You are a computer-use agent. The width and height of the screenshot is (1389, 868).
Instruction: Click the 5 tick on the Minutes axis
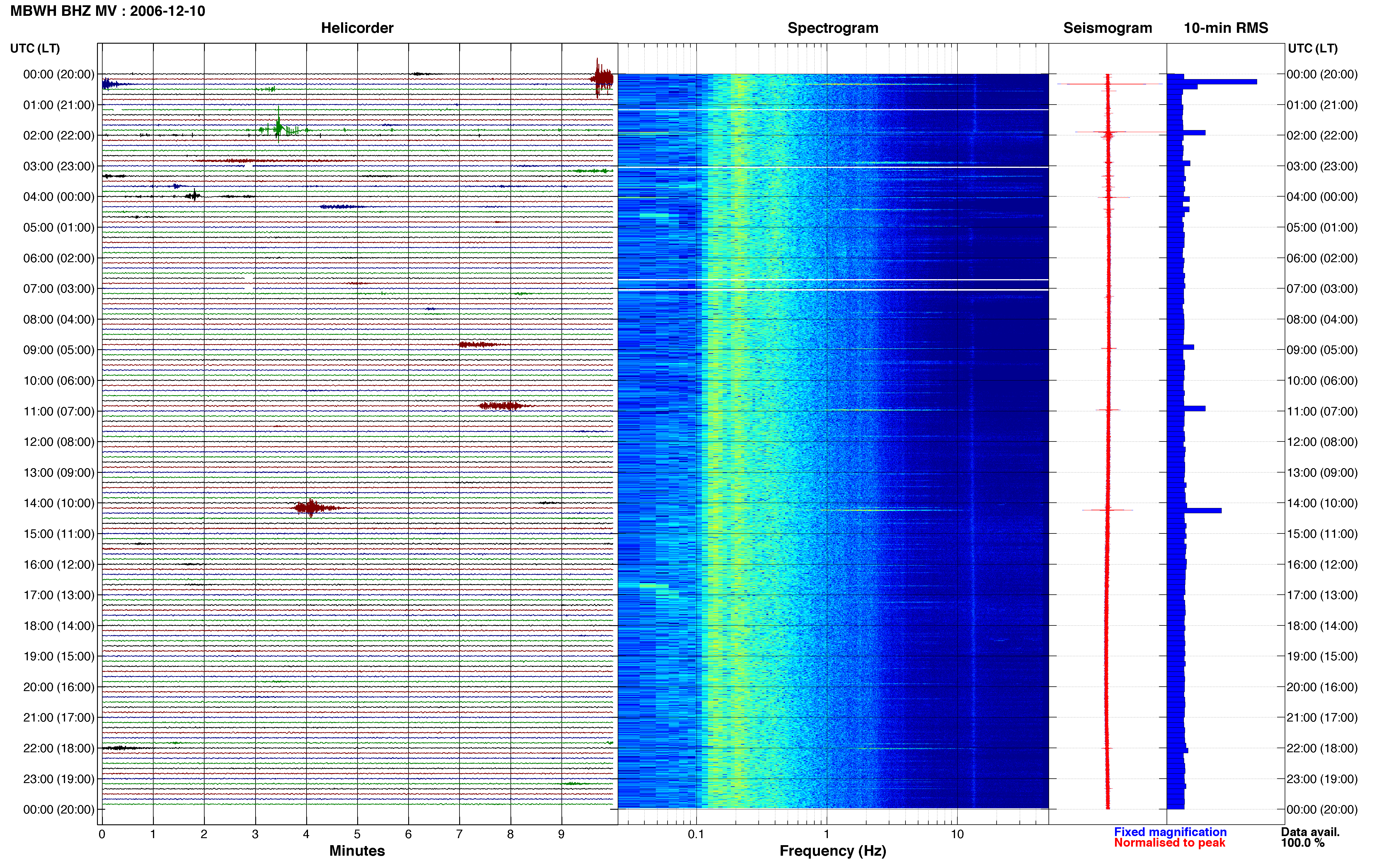tap(357, 834)
